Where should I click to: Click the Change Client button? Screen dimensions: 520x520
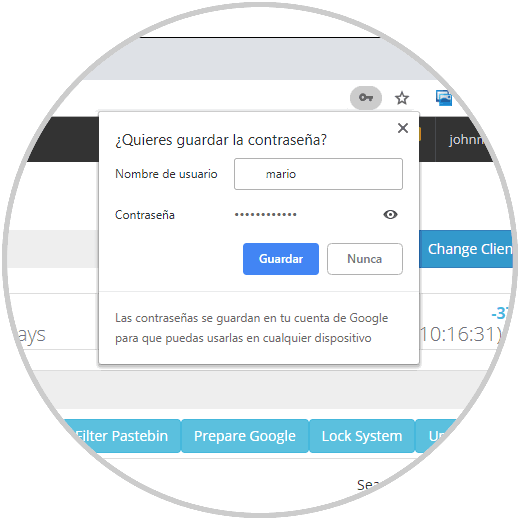click(x=466, y=249)
